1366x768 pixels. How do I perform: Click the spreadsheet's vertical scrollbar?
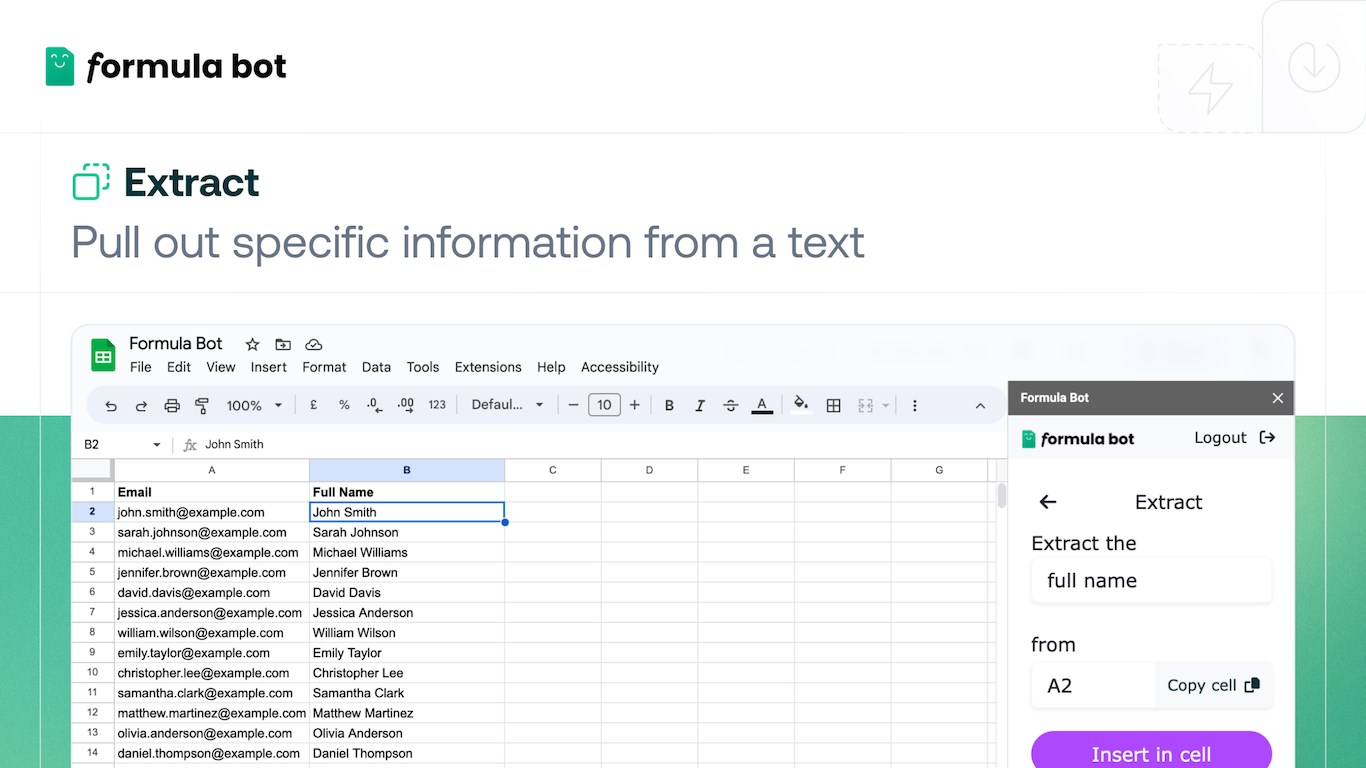coord(1002,496)
